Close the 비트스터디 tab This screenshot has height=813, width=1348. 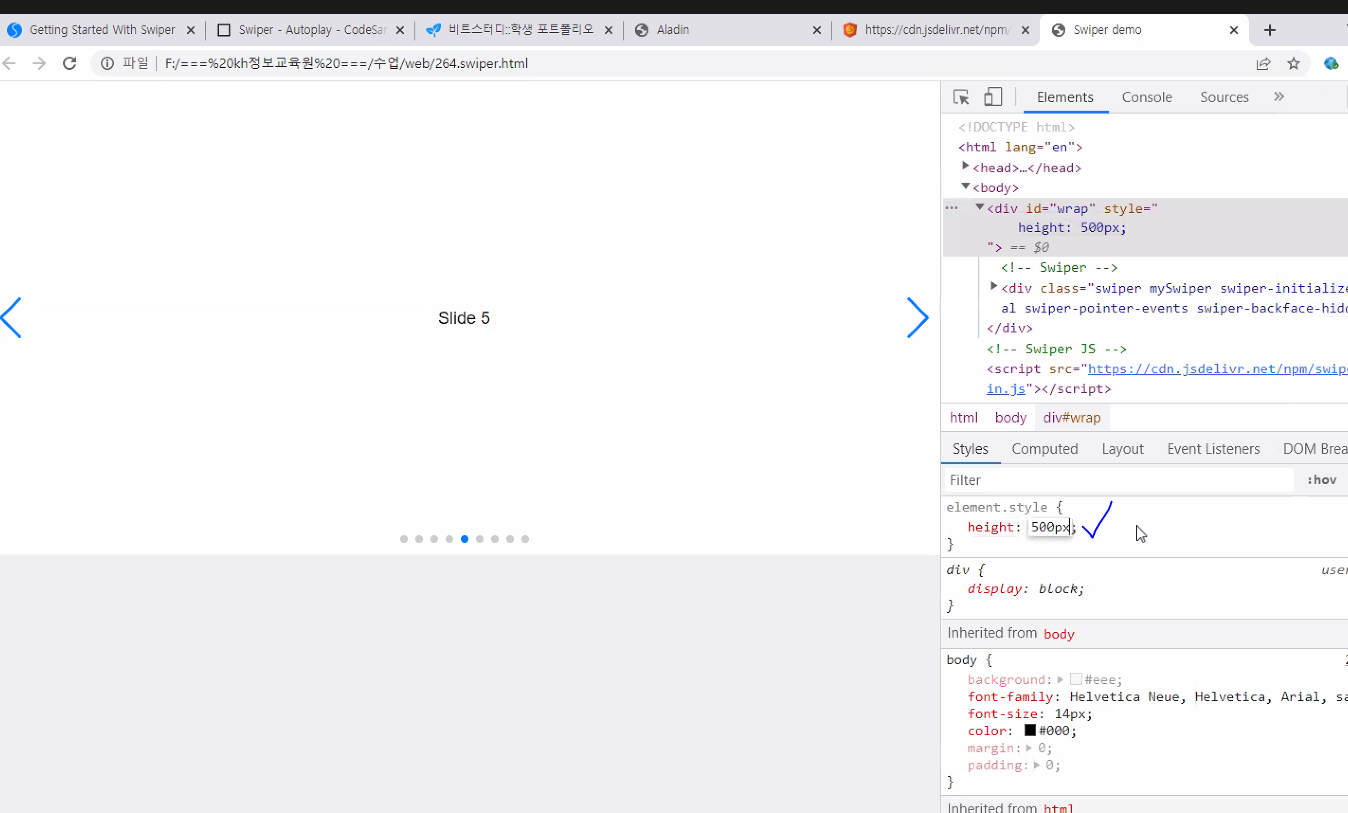tap(608, 30)
